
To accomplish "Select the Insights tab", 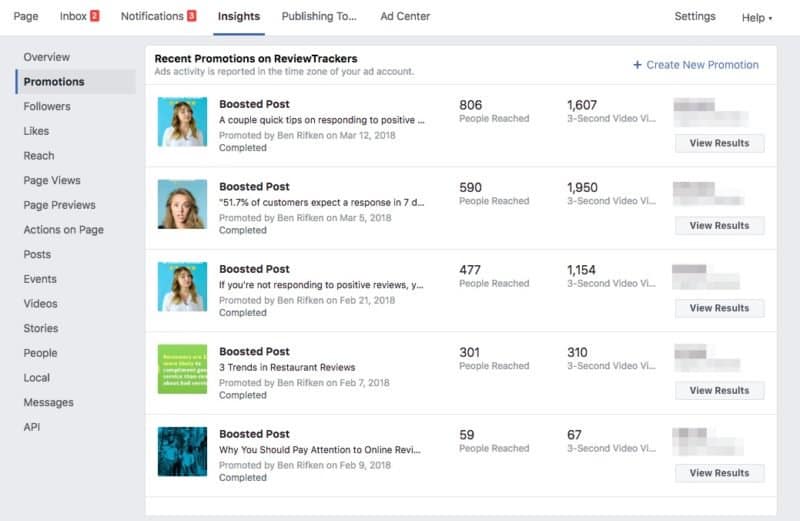I will pos(239,16).
